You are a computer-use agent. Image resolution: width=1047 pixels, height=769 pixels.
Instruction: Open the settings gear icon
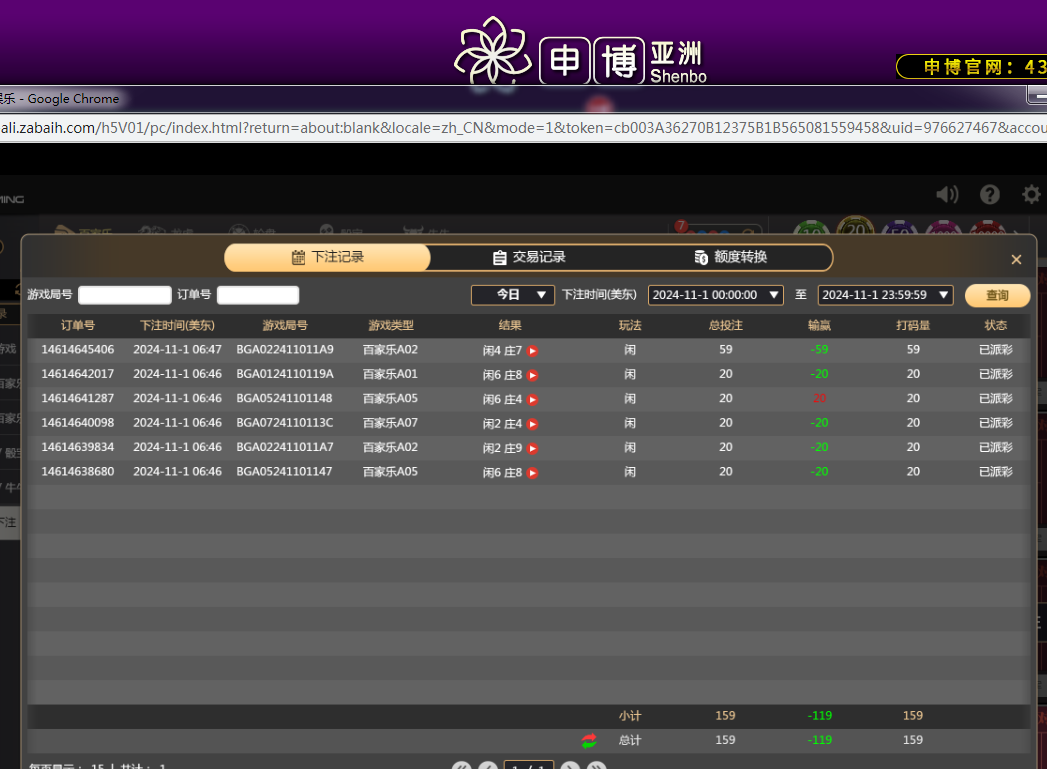point(1031,195)
